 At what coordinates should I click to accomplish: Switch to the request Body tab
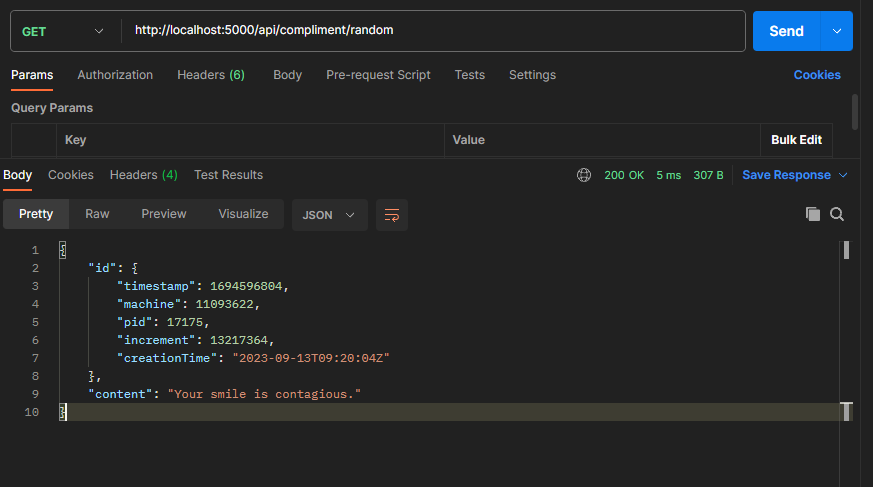tap(287, 75)
